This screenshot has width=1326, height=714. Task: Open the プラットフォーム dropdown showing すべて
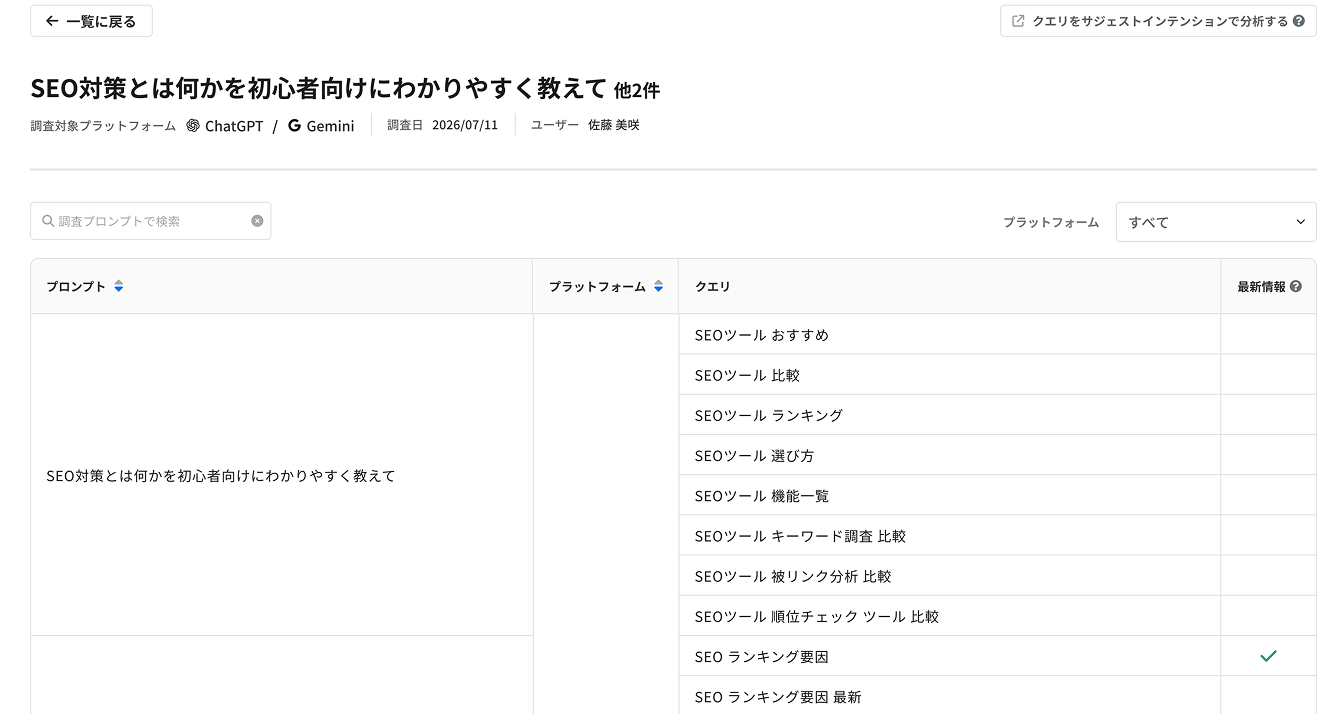point(1216,222)
